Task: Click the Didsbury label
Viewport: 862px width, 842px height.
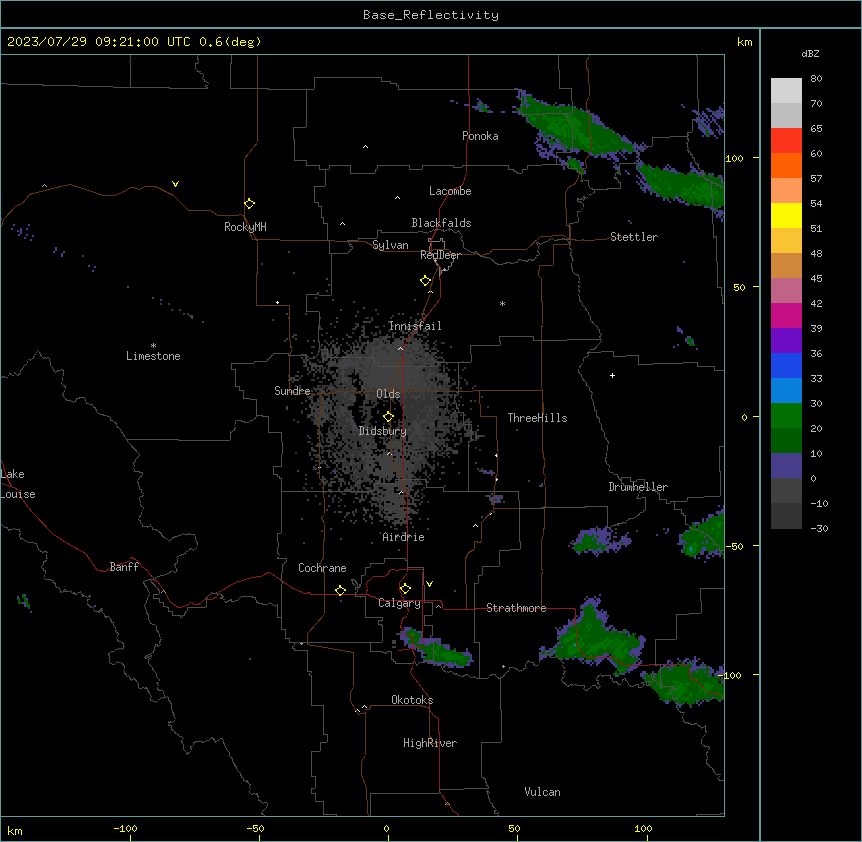Action: (382, 431)
